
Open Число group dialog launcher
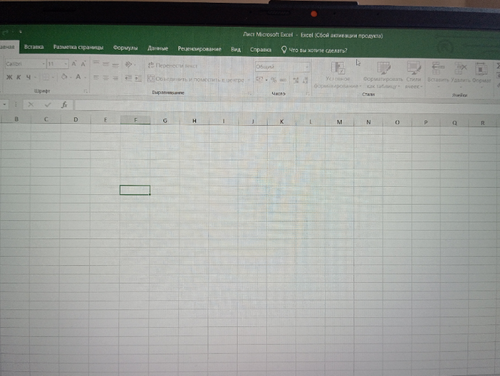coord(307,94)
